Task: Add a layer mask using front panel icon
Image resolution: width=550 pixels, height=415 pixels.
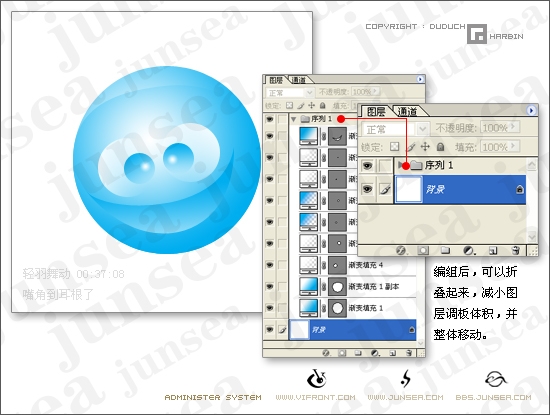Action: pos(423,250)
